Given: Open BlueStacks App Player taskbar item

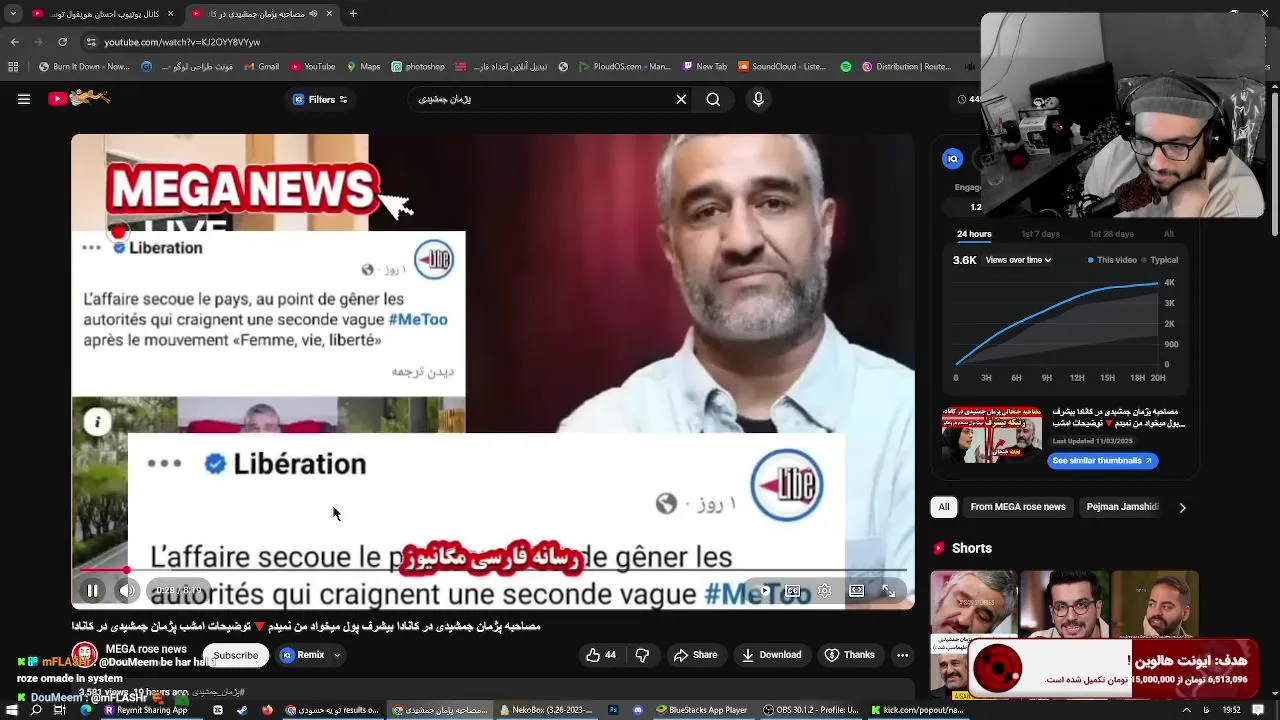Looking at the screenshot, I should (x=702, y=710).
